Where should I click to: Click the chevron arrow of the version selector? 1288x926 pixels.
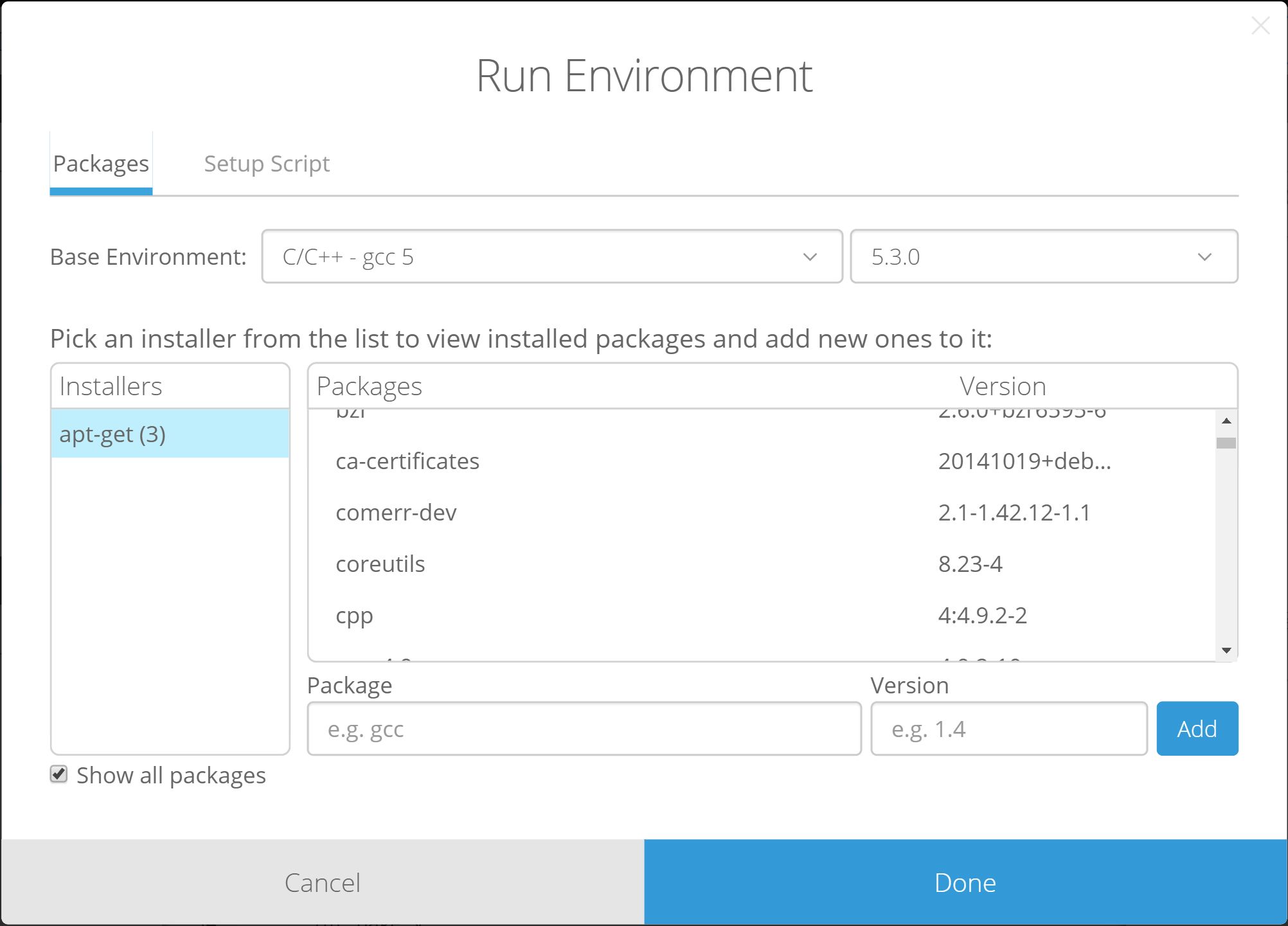pos(1204,257)
